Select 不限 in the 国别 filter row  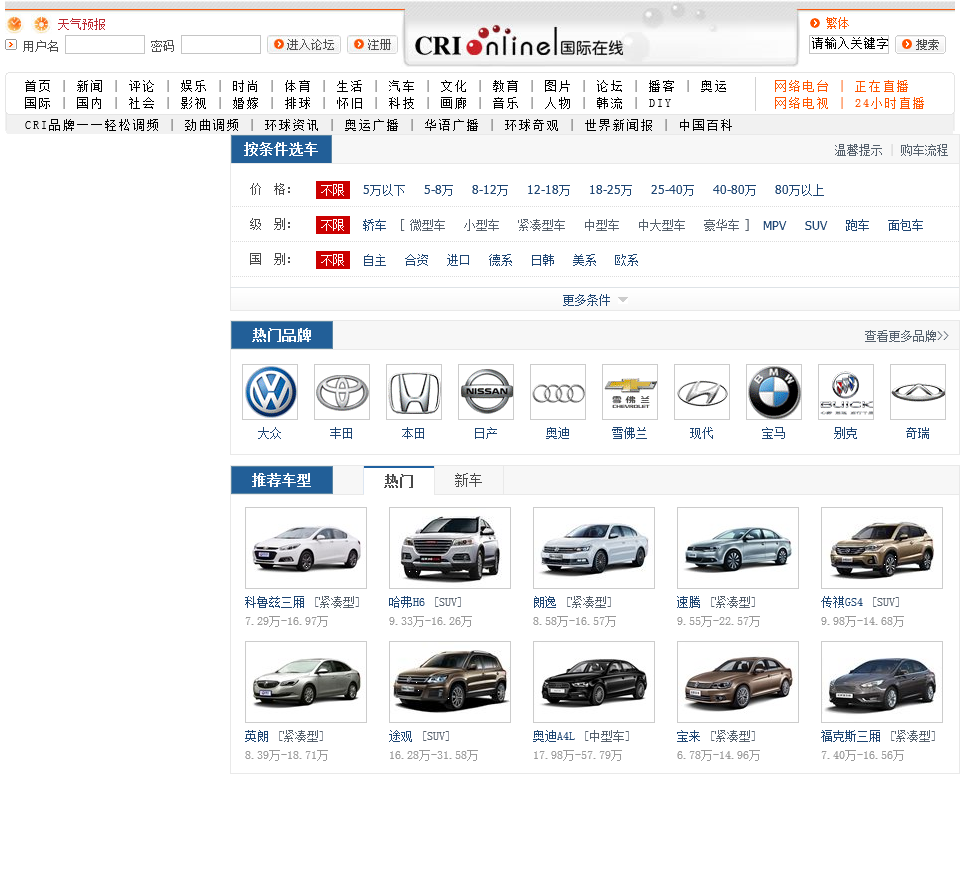coord(332,260)
